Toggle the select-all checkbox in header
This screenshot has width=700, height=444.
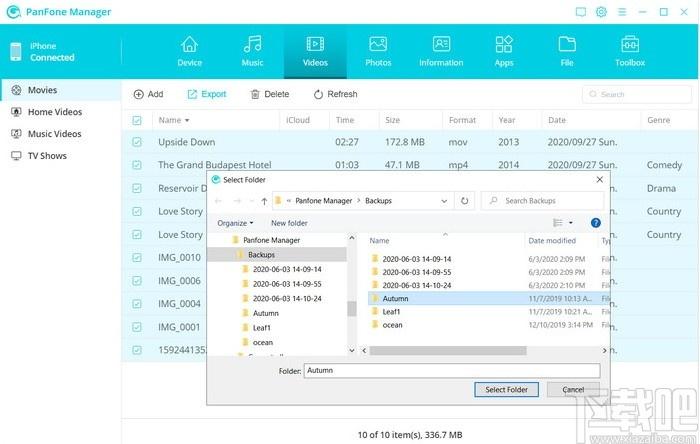click(137, 120)
